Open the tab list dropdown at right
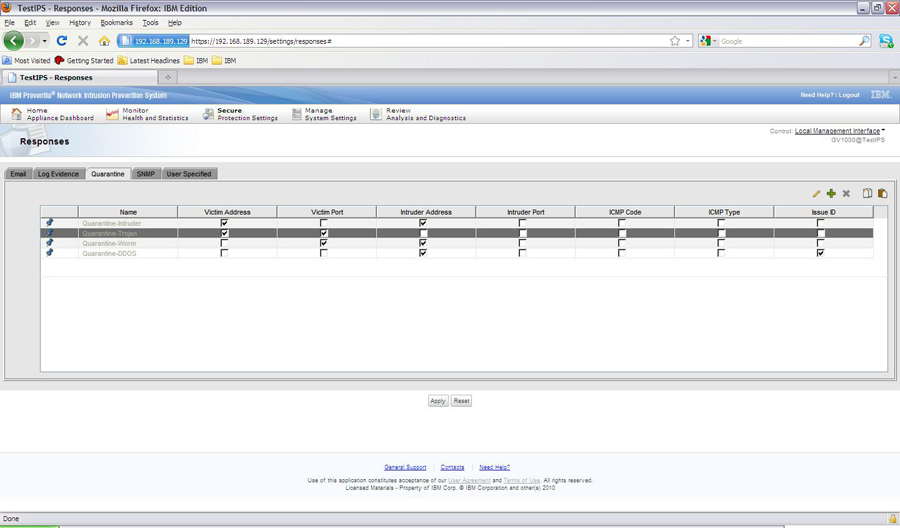 point(894,77)
